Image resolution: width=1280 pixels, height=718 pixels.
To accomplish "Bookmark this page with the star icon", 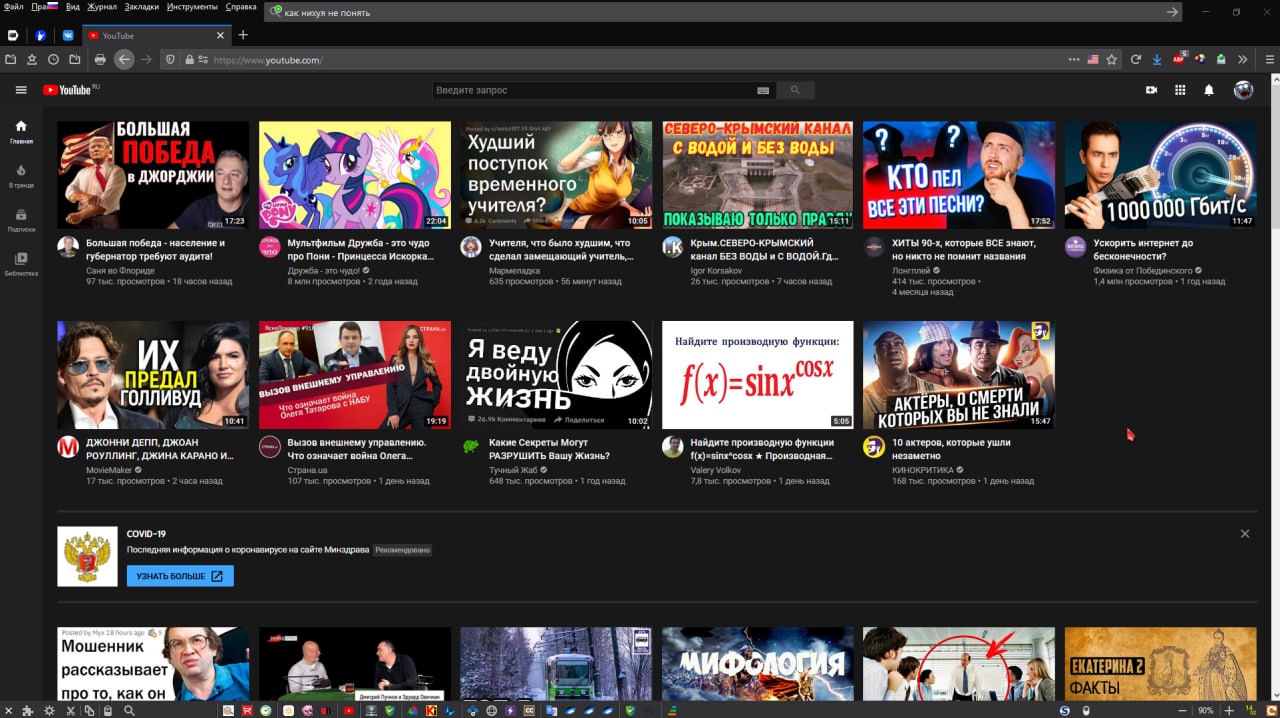I will [x=1111, y=59].
